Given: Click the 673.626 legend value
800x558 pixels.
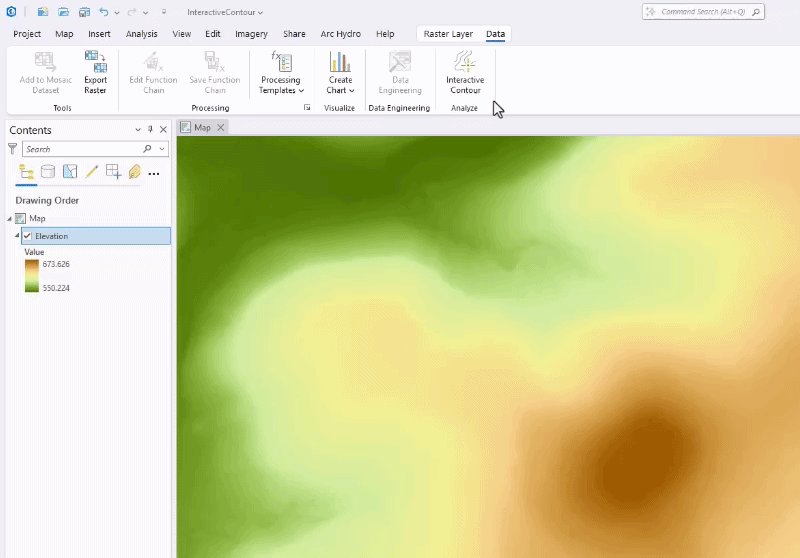Looking at the screenshot, I should click(x=56, y=264).
